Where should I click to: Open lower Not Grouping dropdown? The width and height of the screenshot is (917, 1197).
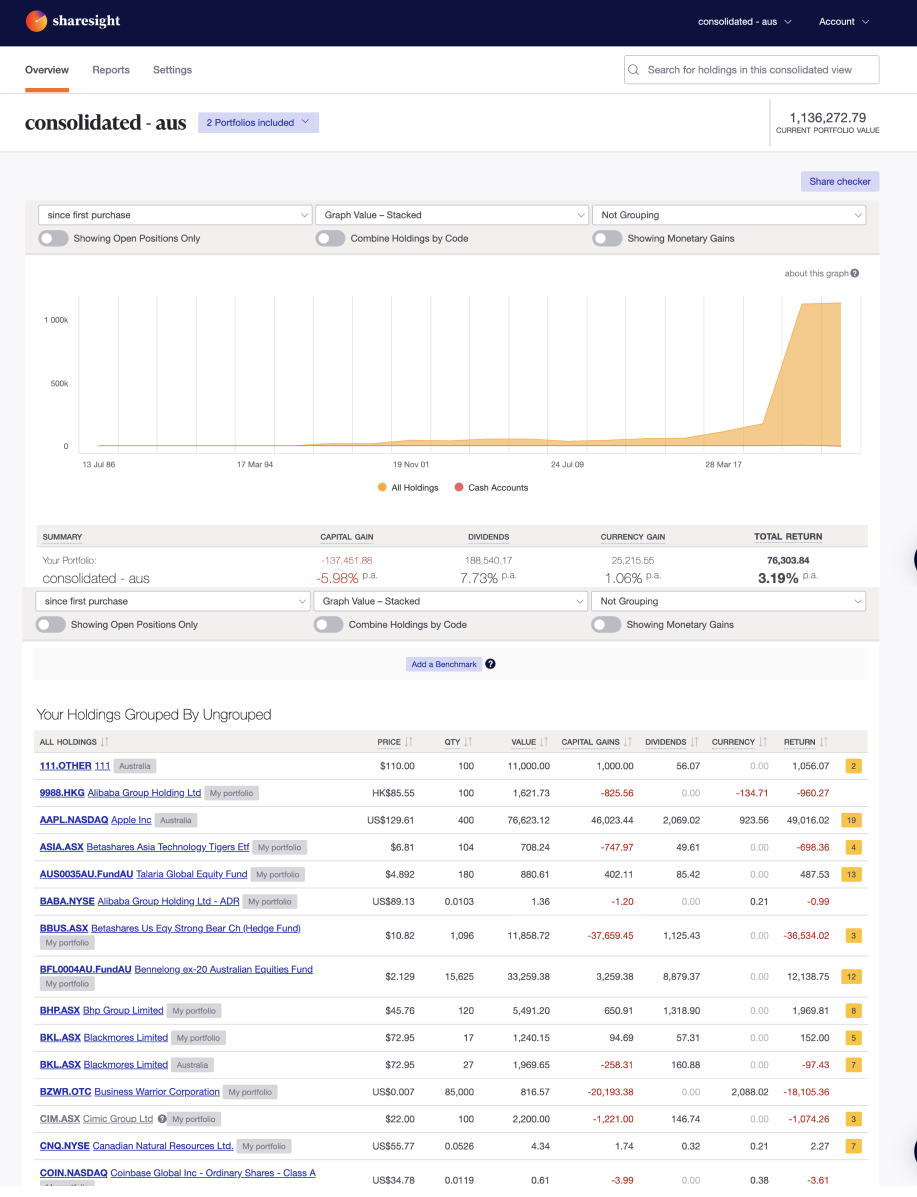click(728, 602)
